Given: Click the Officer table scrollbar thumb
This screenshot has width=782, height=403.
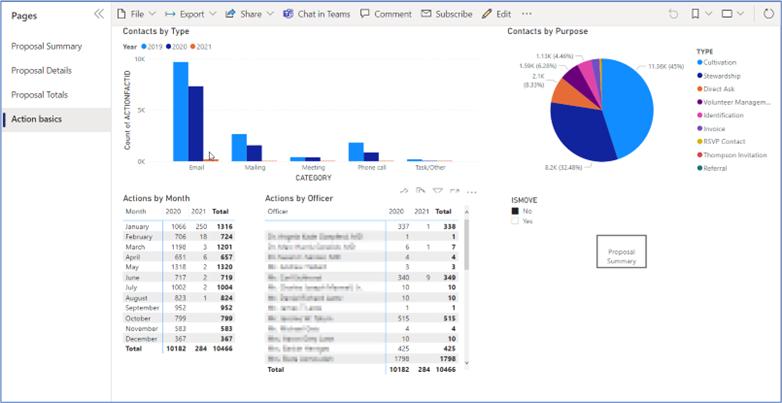Looking at the screenshot, I should pos(467,244).
